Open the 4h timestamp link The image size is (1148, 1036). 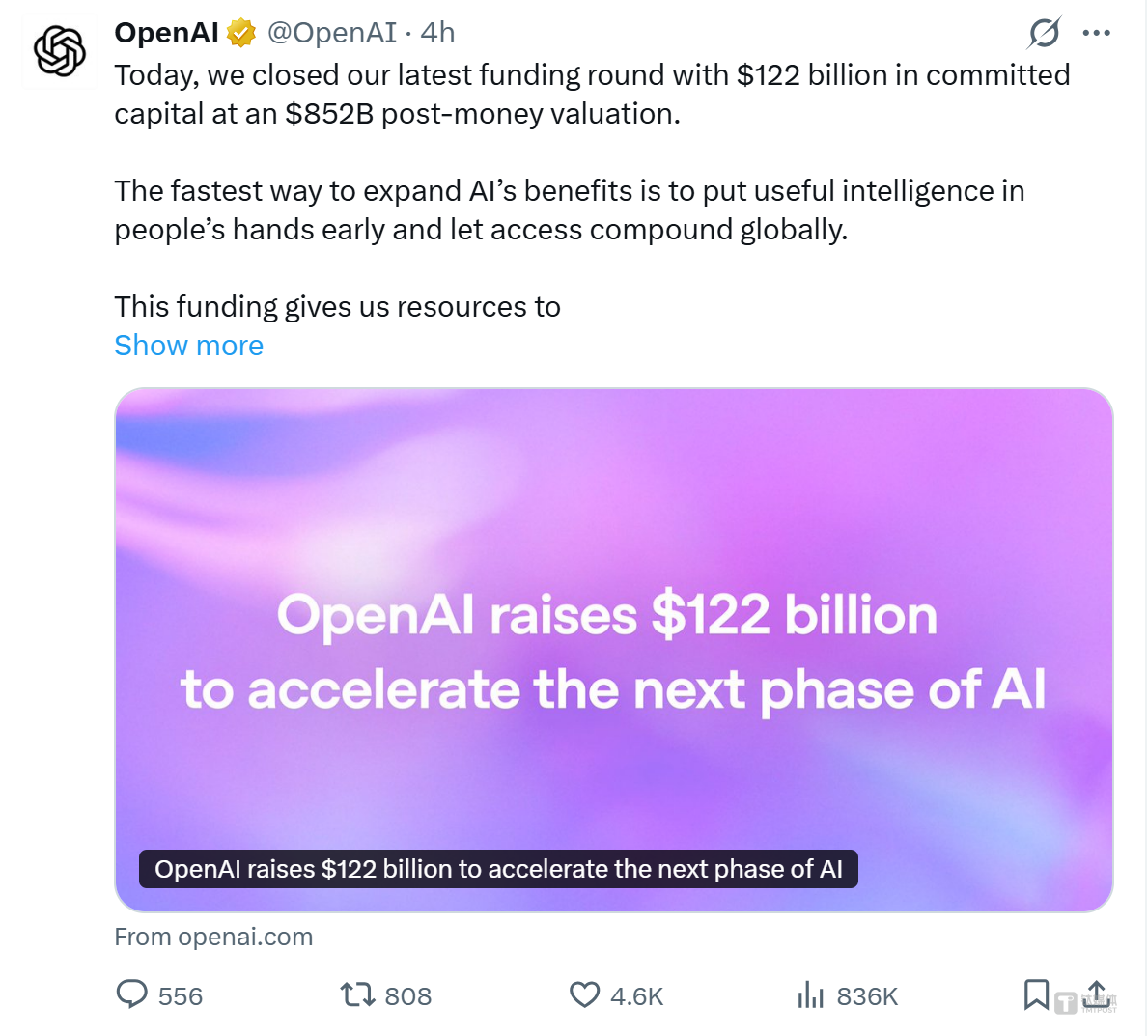437,33
